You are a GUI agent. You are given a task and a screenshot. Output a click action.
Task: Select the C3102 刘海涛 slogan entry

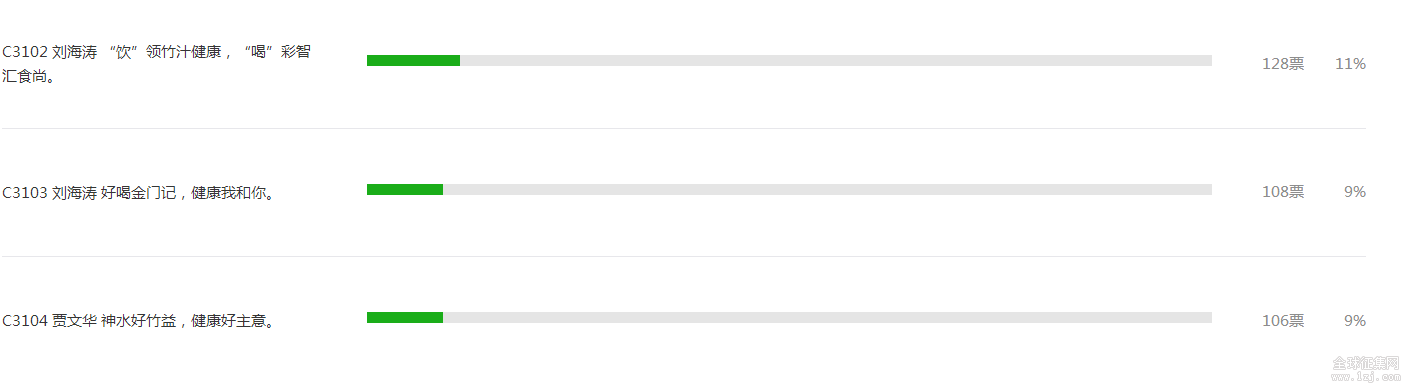156,64
